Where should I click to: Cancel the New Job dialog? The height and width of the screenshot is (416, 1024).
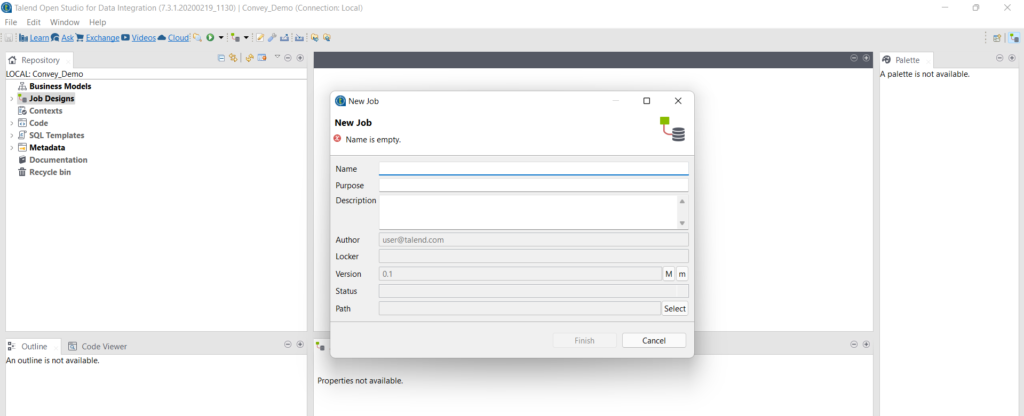coord(654,340)
